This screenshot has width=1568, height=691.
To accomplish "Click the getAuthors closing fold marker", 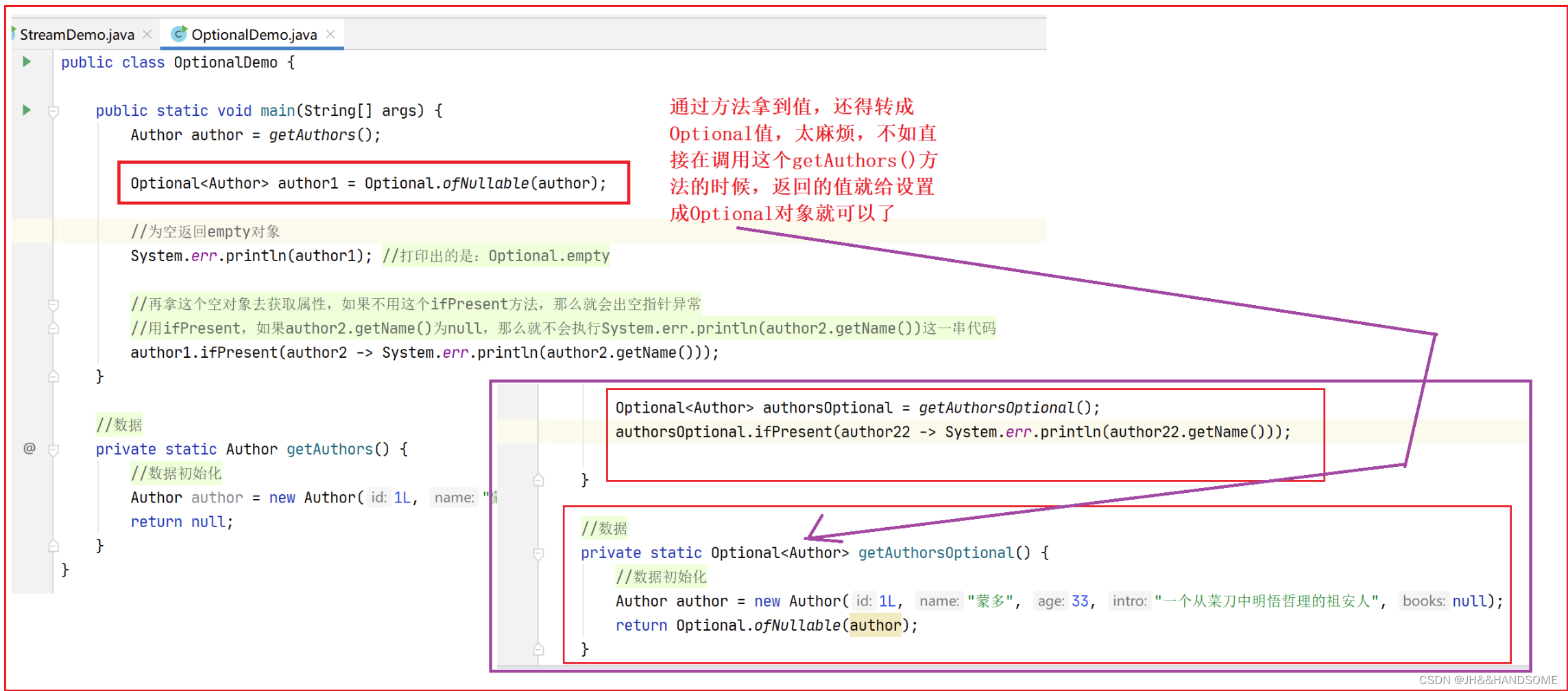I will [x=53, y=546].
